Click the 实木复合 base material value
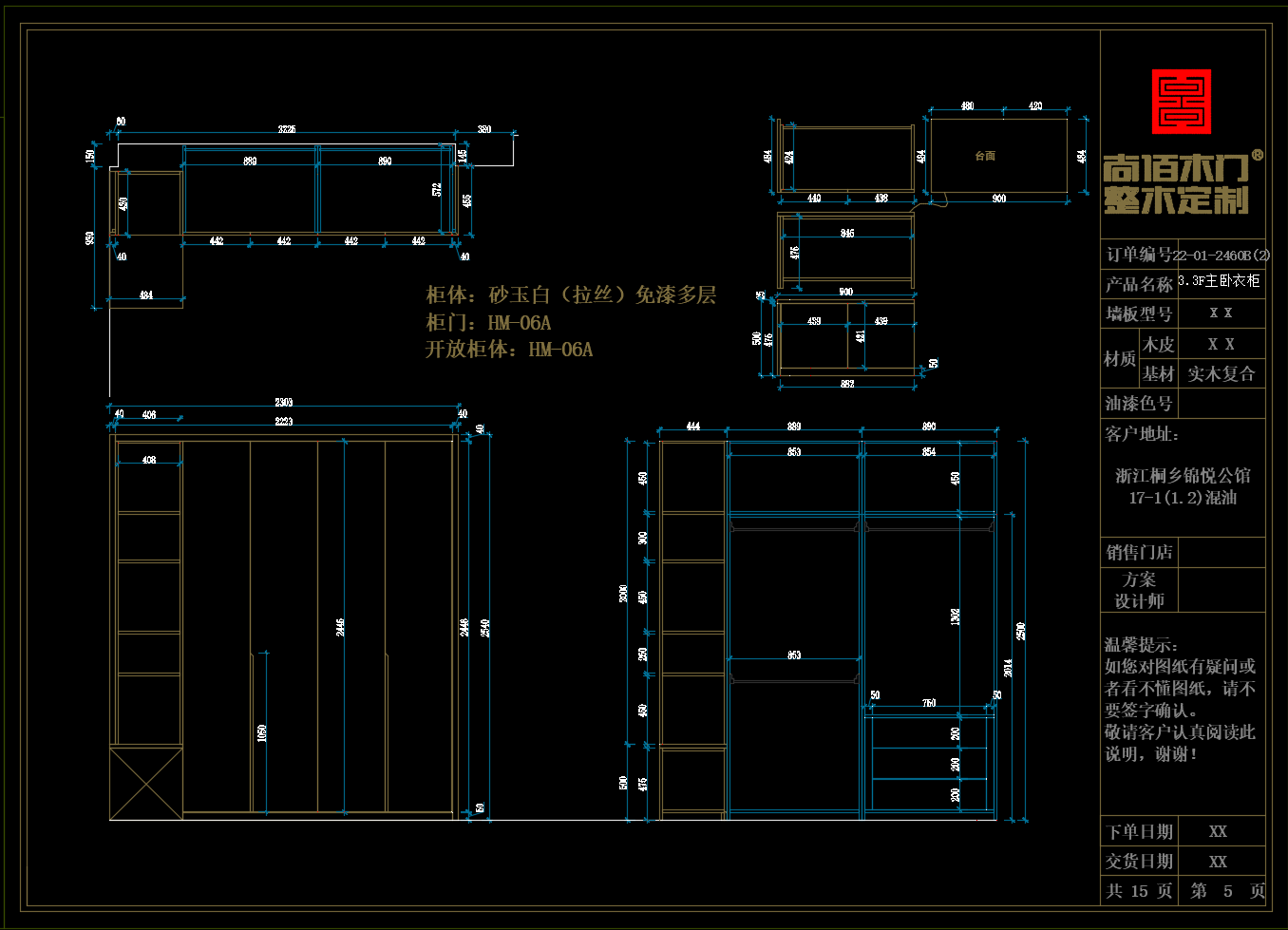 [1221, 374]
